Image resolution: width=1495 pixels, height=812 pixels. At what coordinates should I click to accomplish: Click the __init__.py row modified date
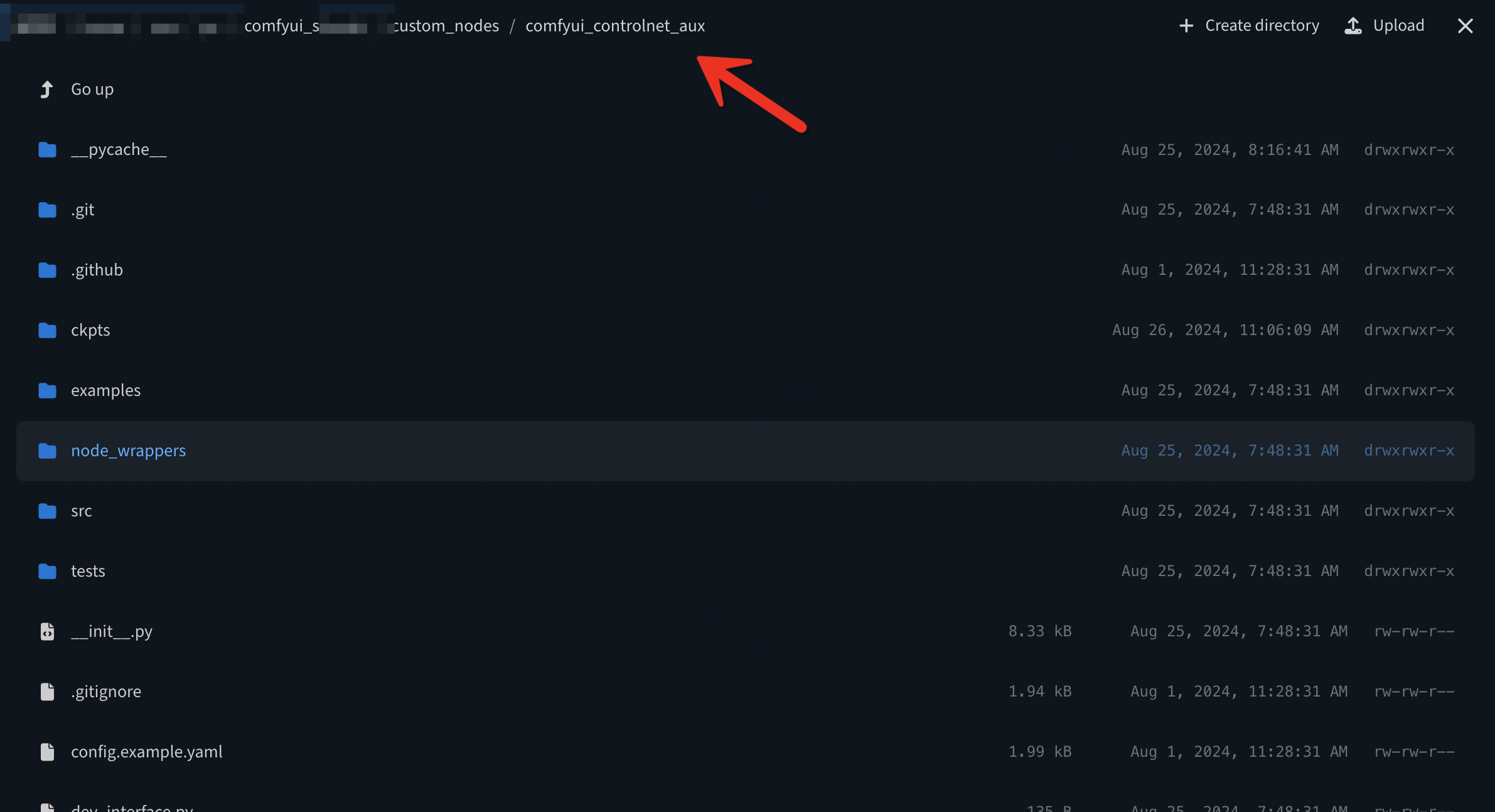1239,631
